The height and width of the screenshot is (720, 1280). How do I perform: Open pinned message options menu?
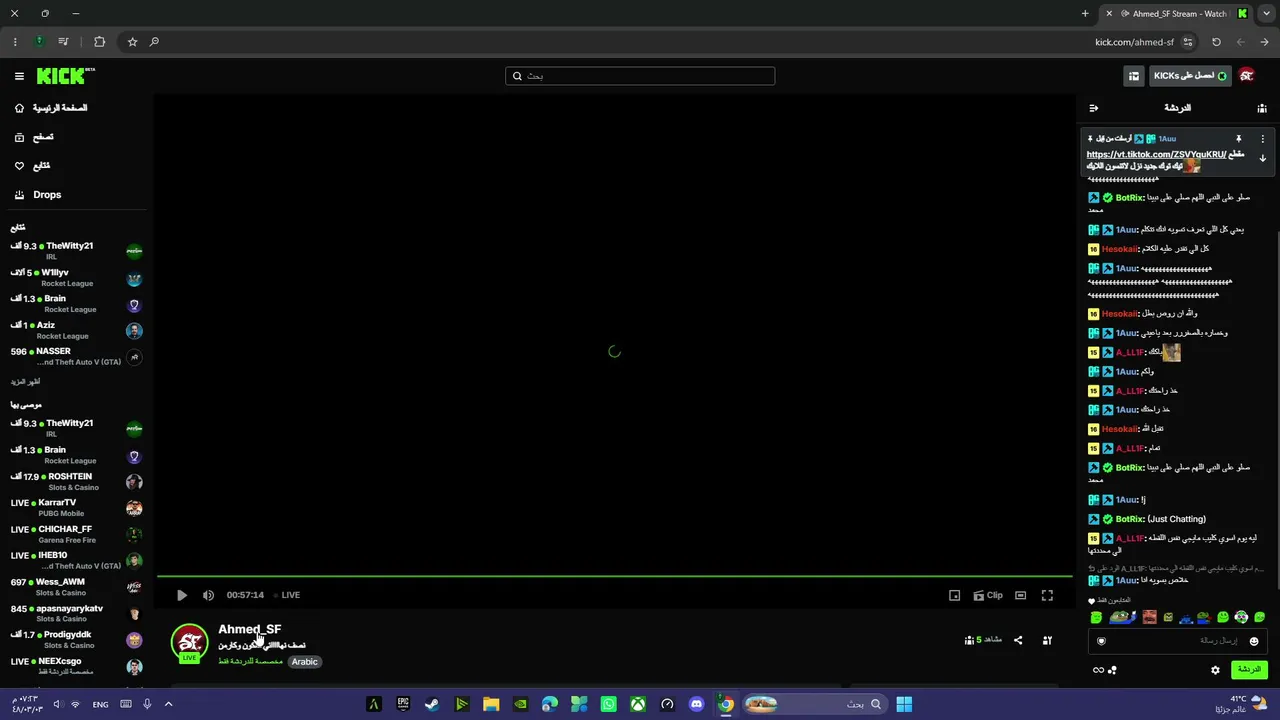coord(1262,139)
